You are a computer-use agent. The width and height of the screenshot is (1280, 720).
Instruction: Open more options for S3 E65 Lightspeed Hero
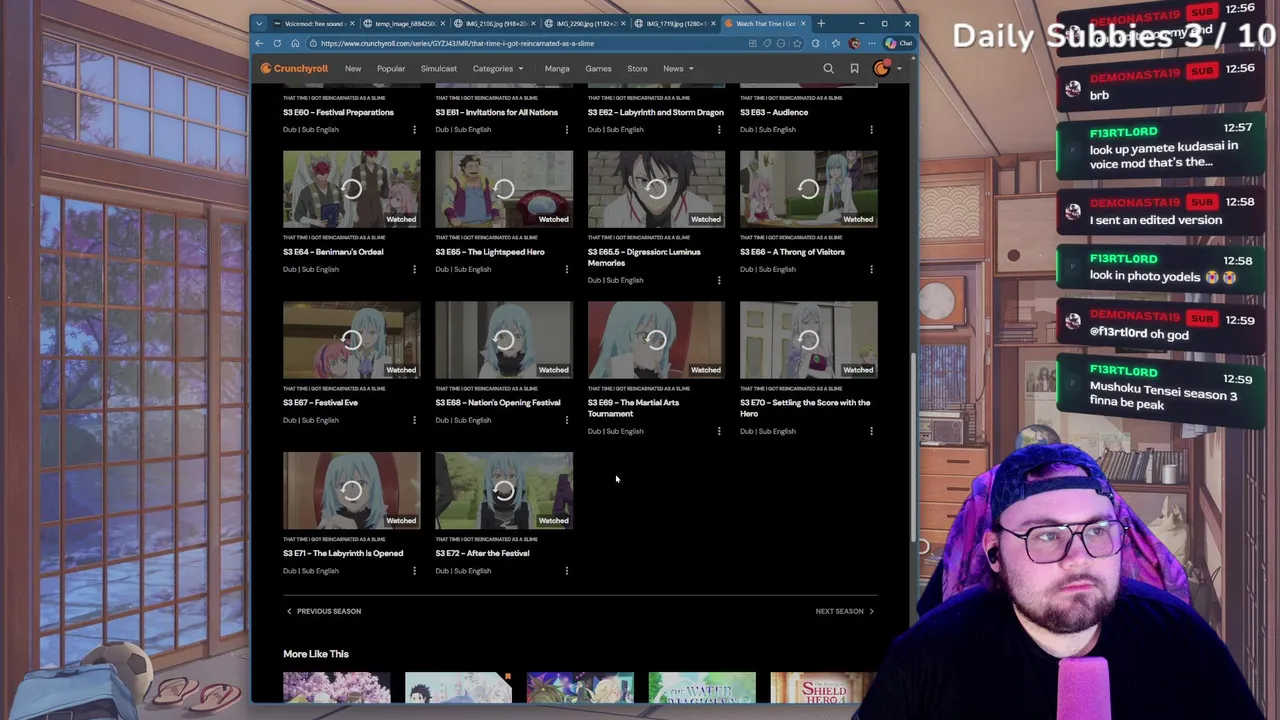566,269
